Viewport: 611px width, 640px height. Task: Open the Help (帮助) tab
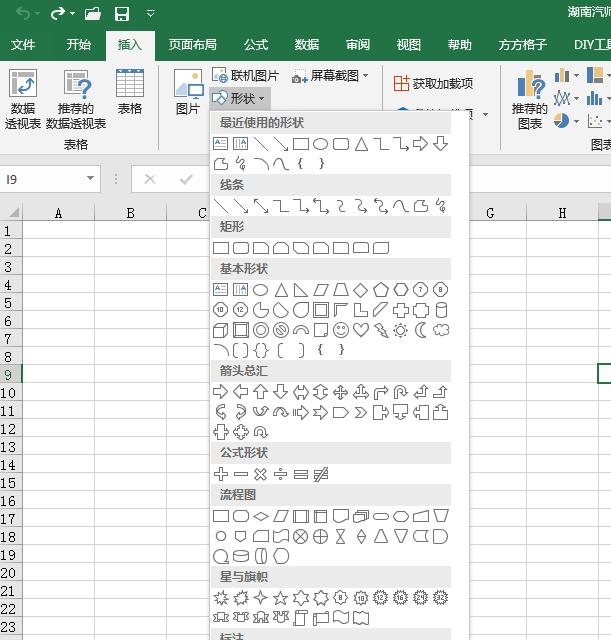460,44
